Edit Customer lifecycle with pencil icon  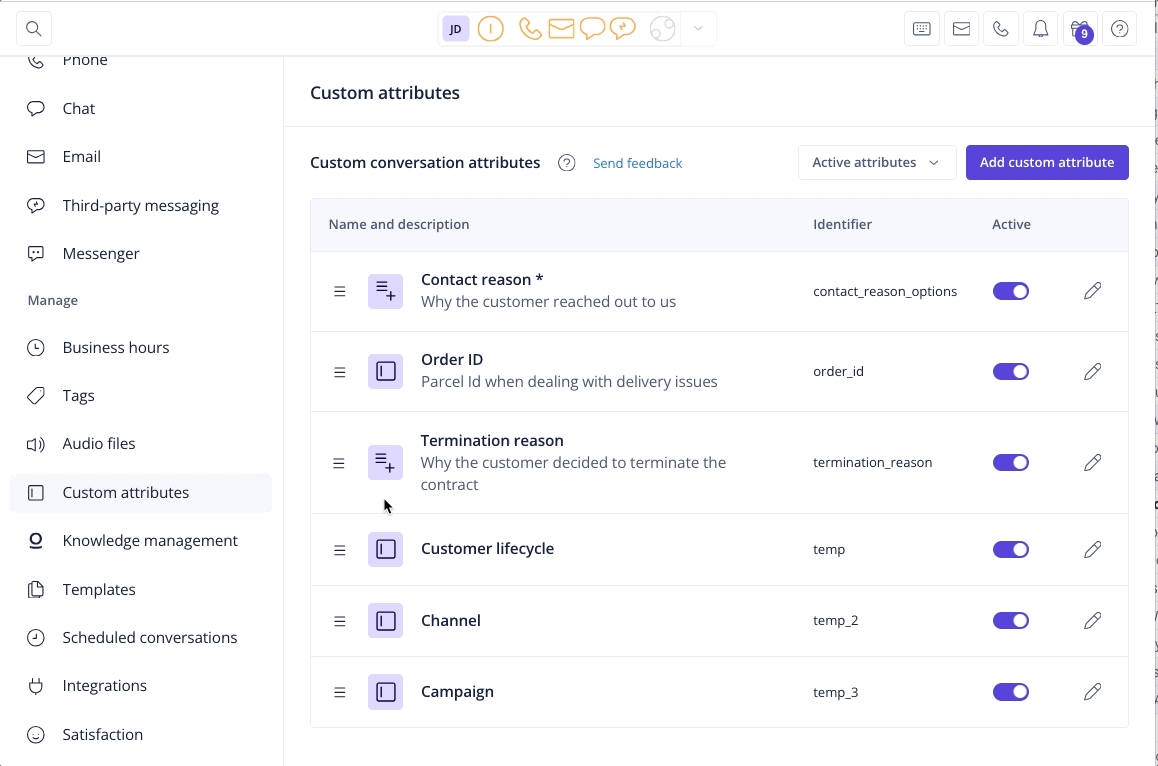click(x=1092, y=550)
